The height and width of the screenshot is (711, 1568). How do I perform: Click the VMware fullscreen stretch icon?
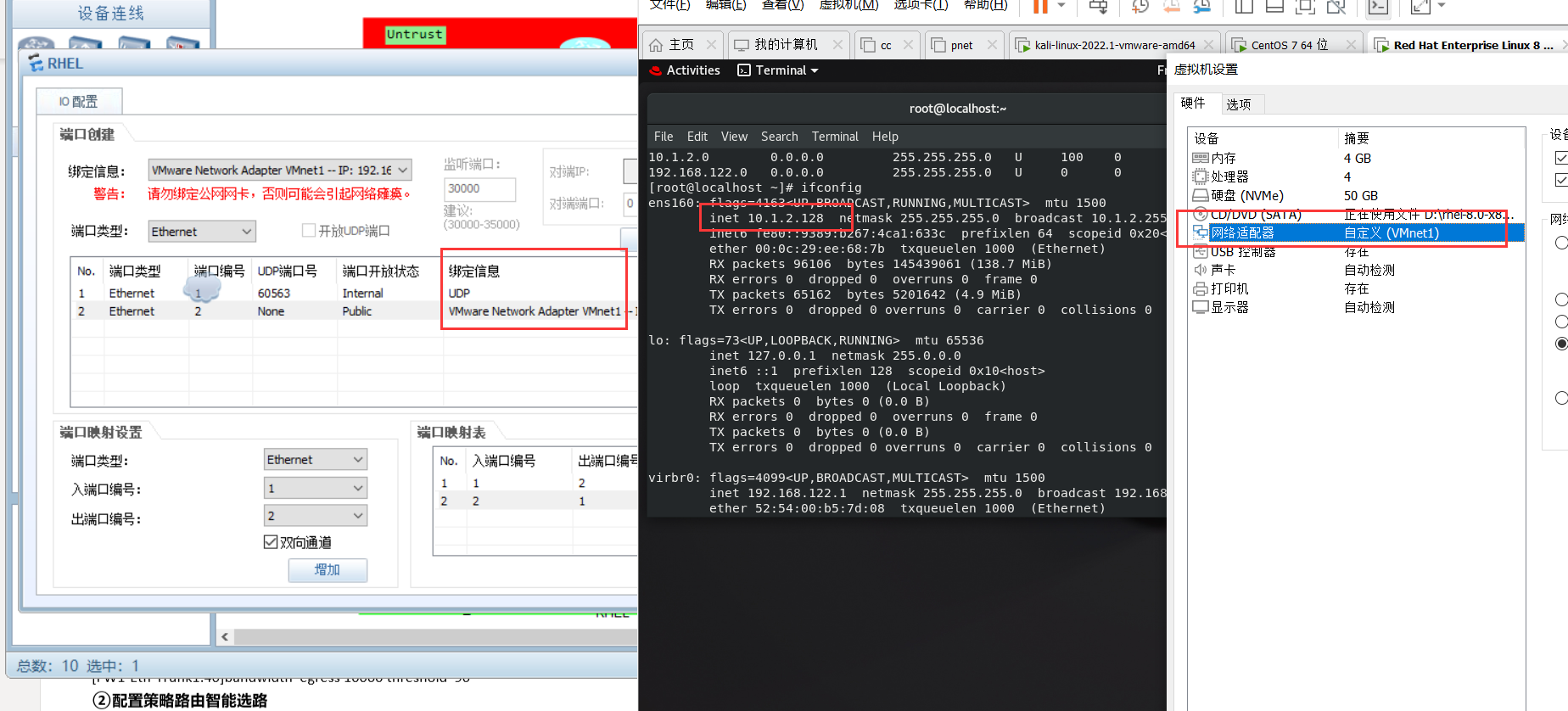1420,6
